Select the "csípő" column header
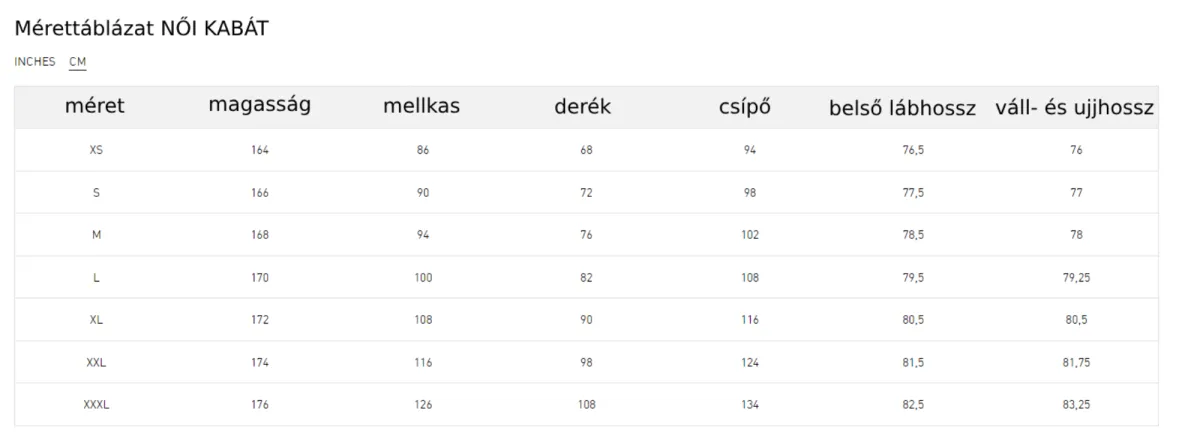1200x443 pixels. click(x=746, y=106)
